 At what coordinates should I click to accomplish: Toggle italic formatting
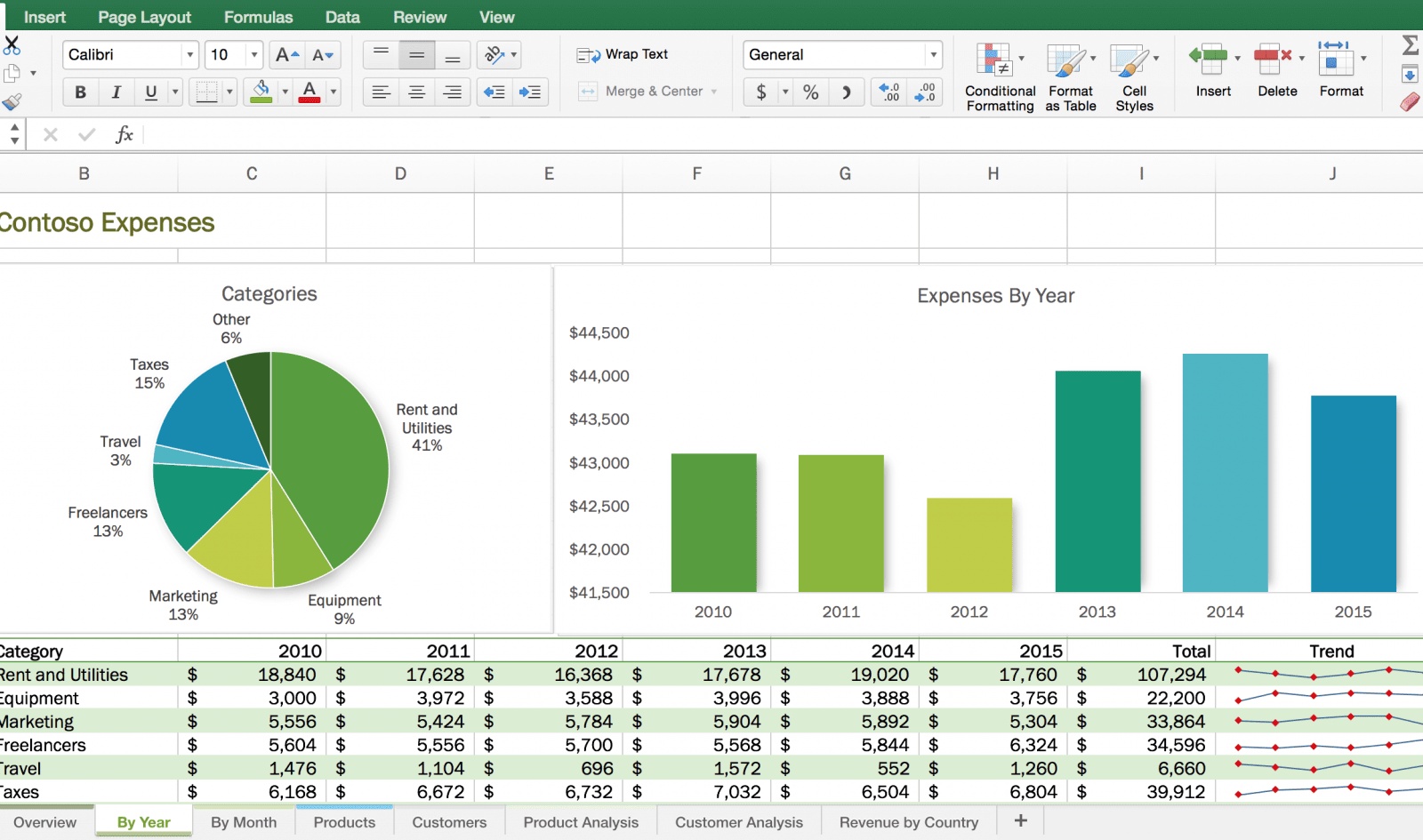[x=116, y=92]
